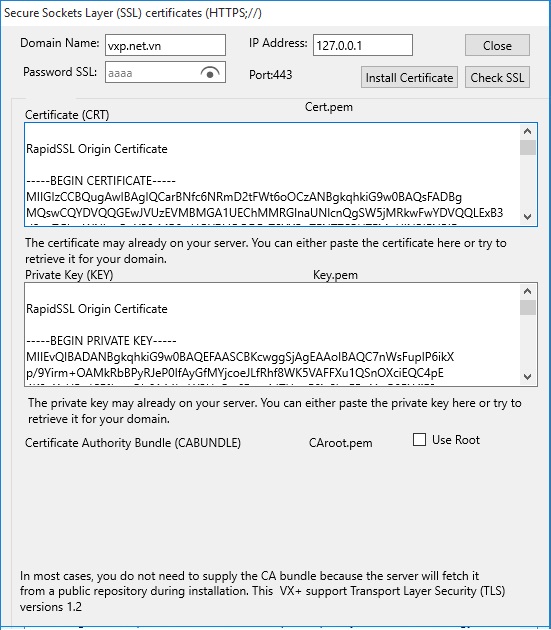Click the Check SSL button
Screen dimensions: 551x630
pos(497,77)
